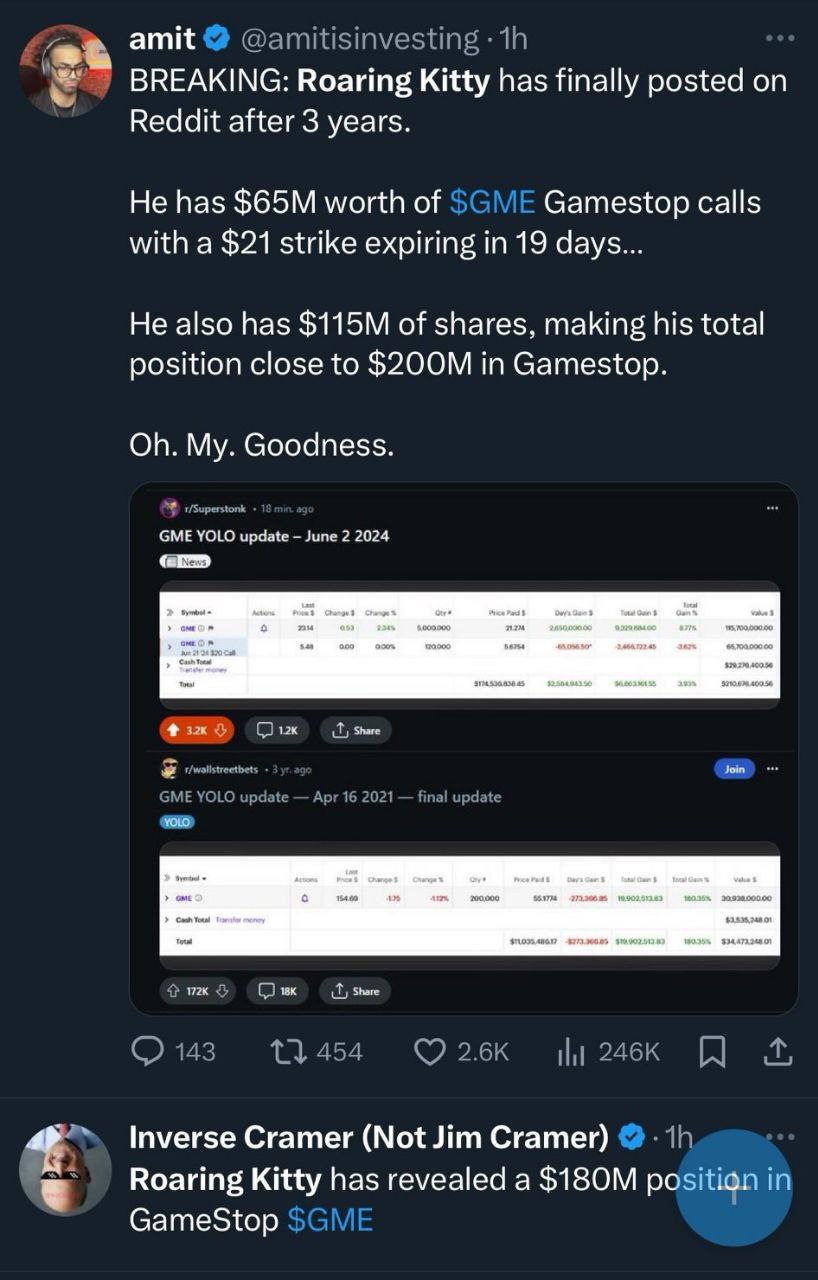Tap amit's blue verified badge

pos(216,39)
